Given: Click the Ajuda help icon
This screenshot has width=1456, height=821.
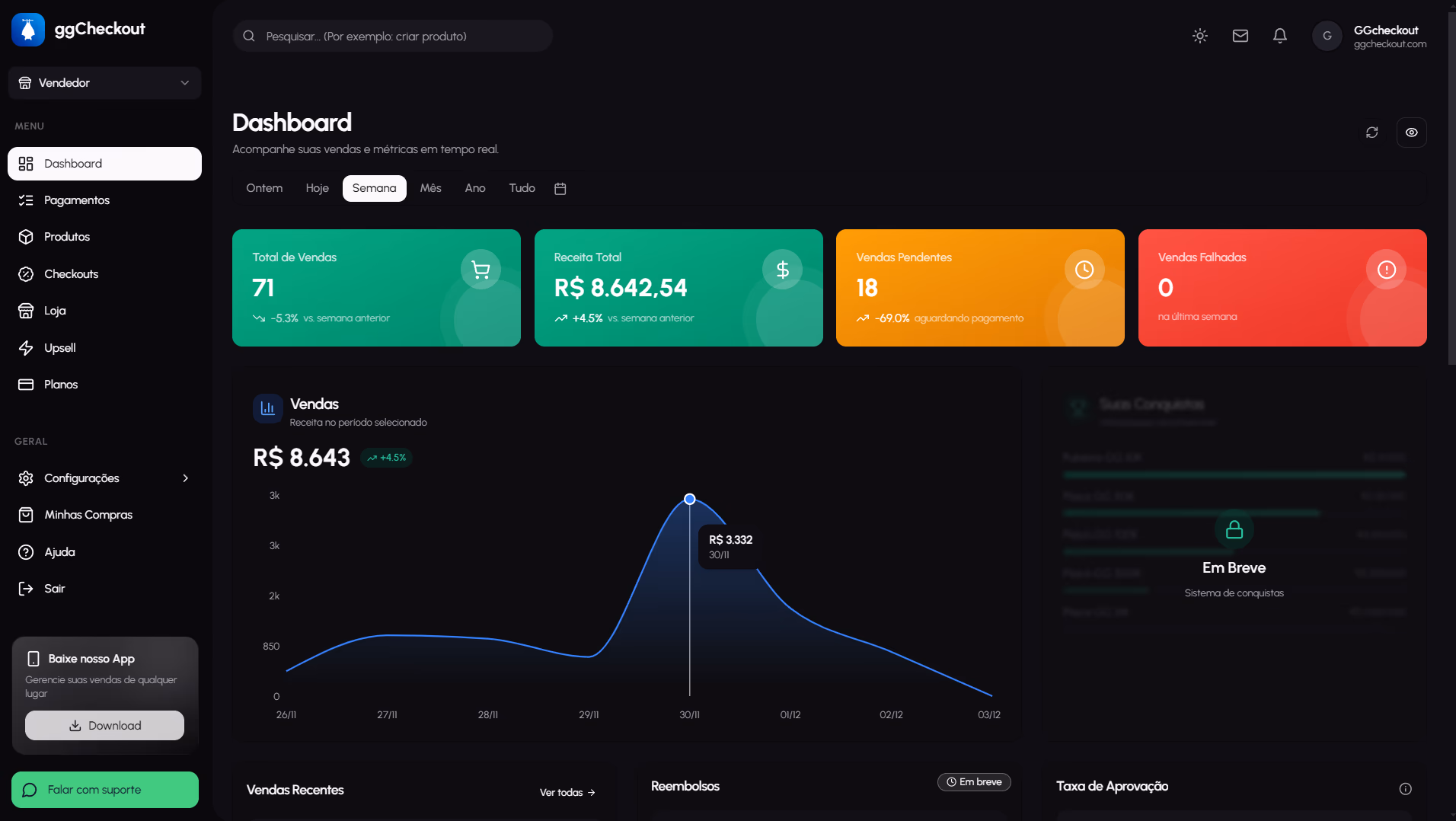Looking at the screenshot, I should click(x=26, y=552).
